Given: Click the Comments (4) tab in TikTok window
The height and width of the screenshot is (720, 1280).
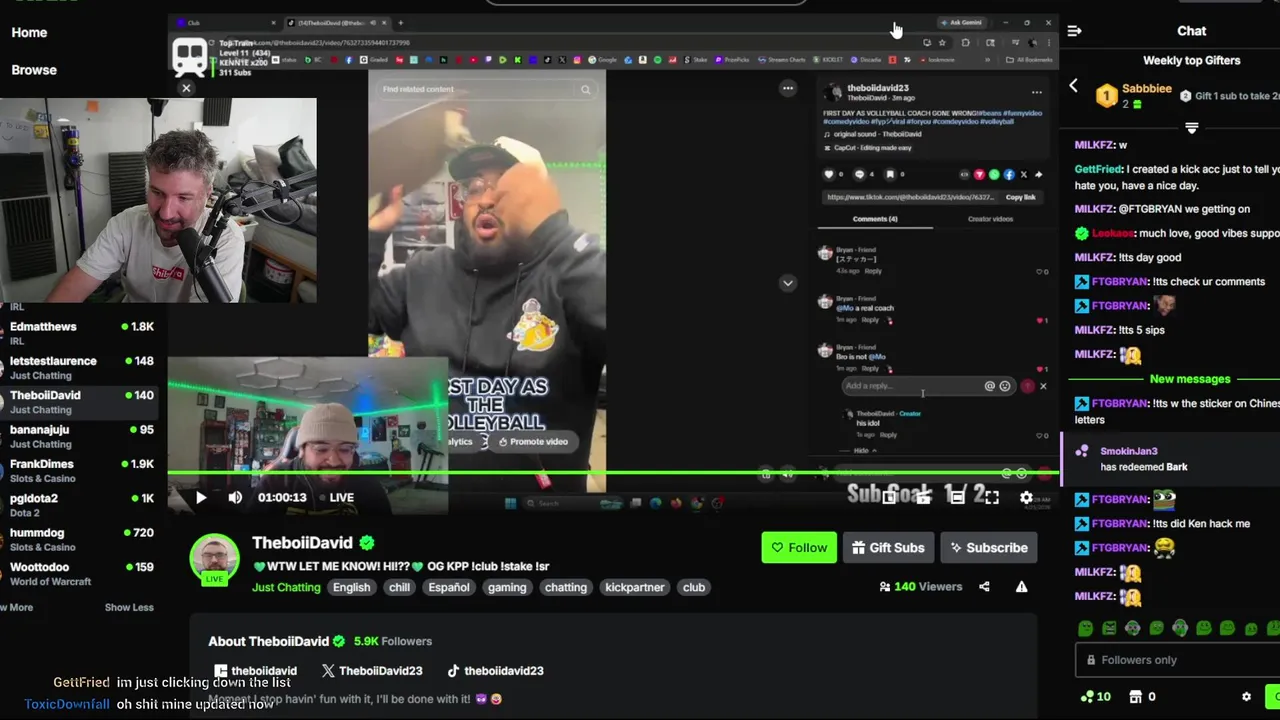Looking at the screenshot, I should 874,219.
